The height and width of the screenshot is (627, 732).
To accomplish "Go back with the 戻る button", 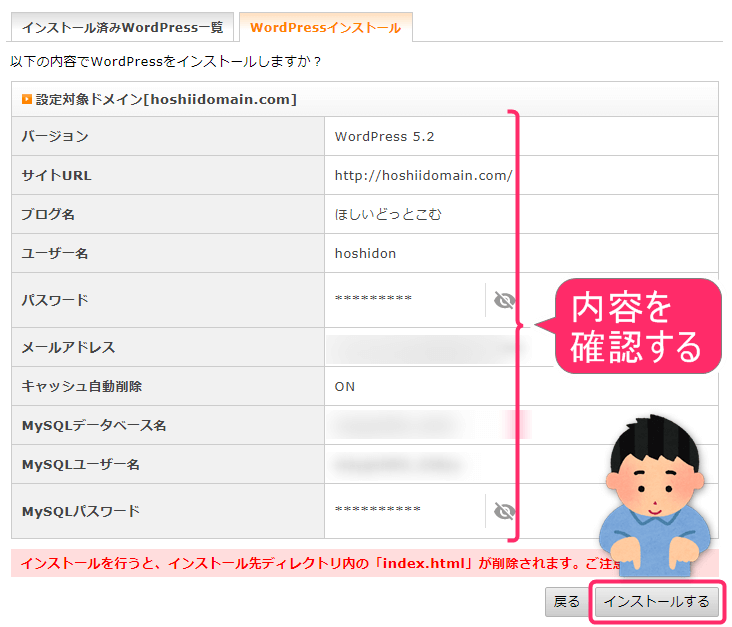I will [x=567, y=601].
